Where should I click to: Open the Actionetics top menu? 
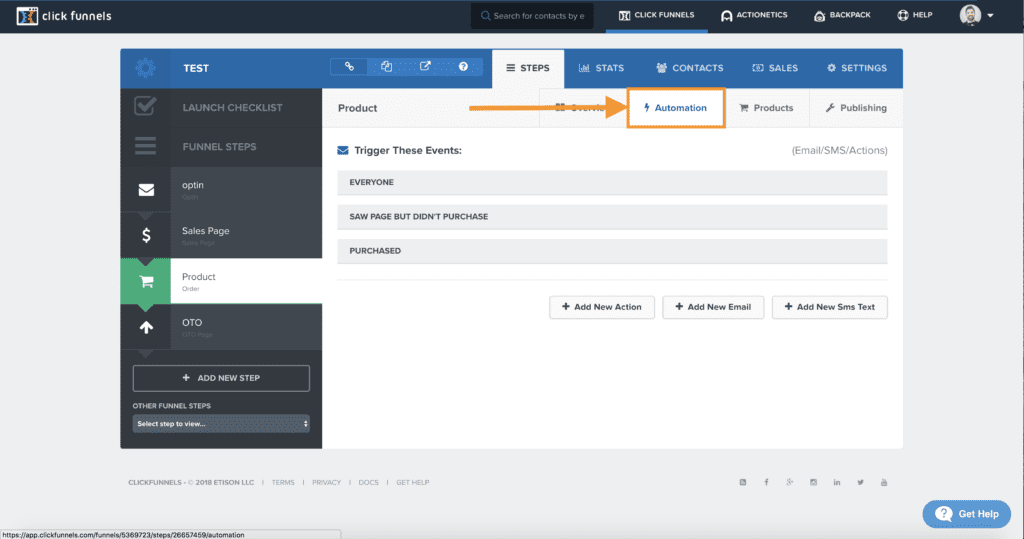click(754, 15)
